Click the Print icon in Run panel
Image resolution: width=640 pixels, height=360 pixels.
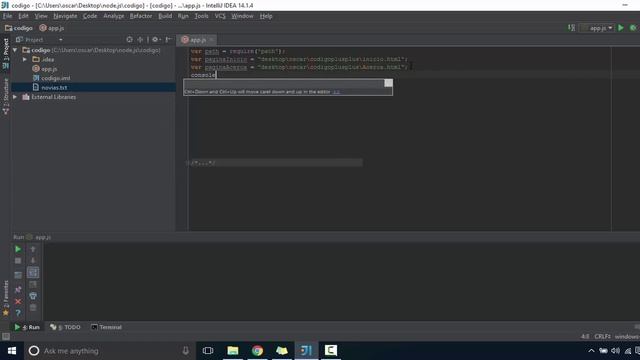(x=33, y=296)
